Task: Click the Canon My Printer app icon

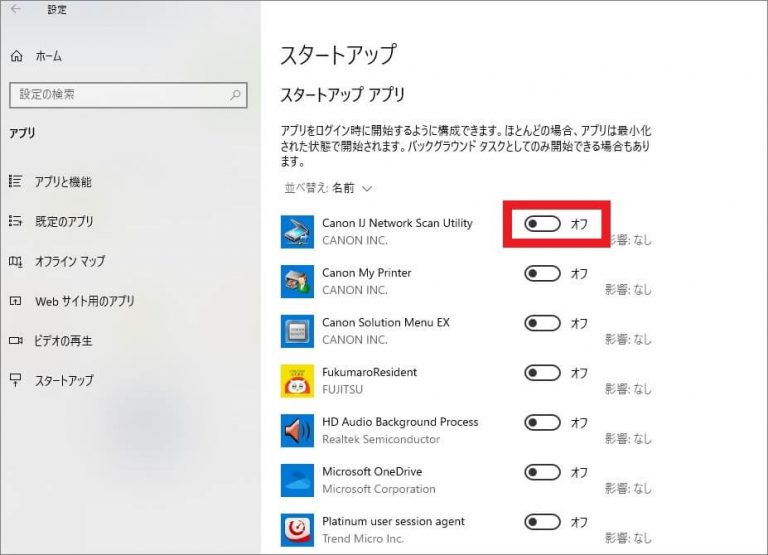Action: click(x=297, y=281)
